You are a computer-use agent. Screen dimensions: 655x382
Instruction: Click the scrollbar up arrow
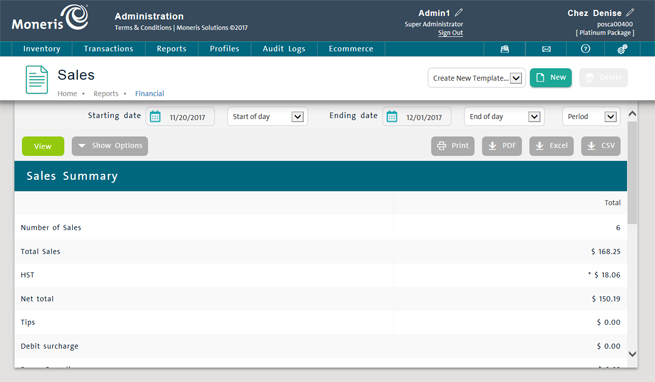click(632, 114)
